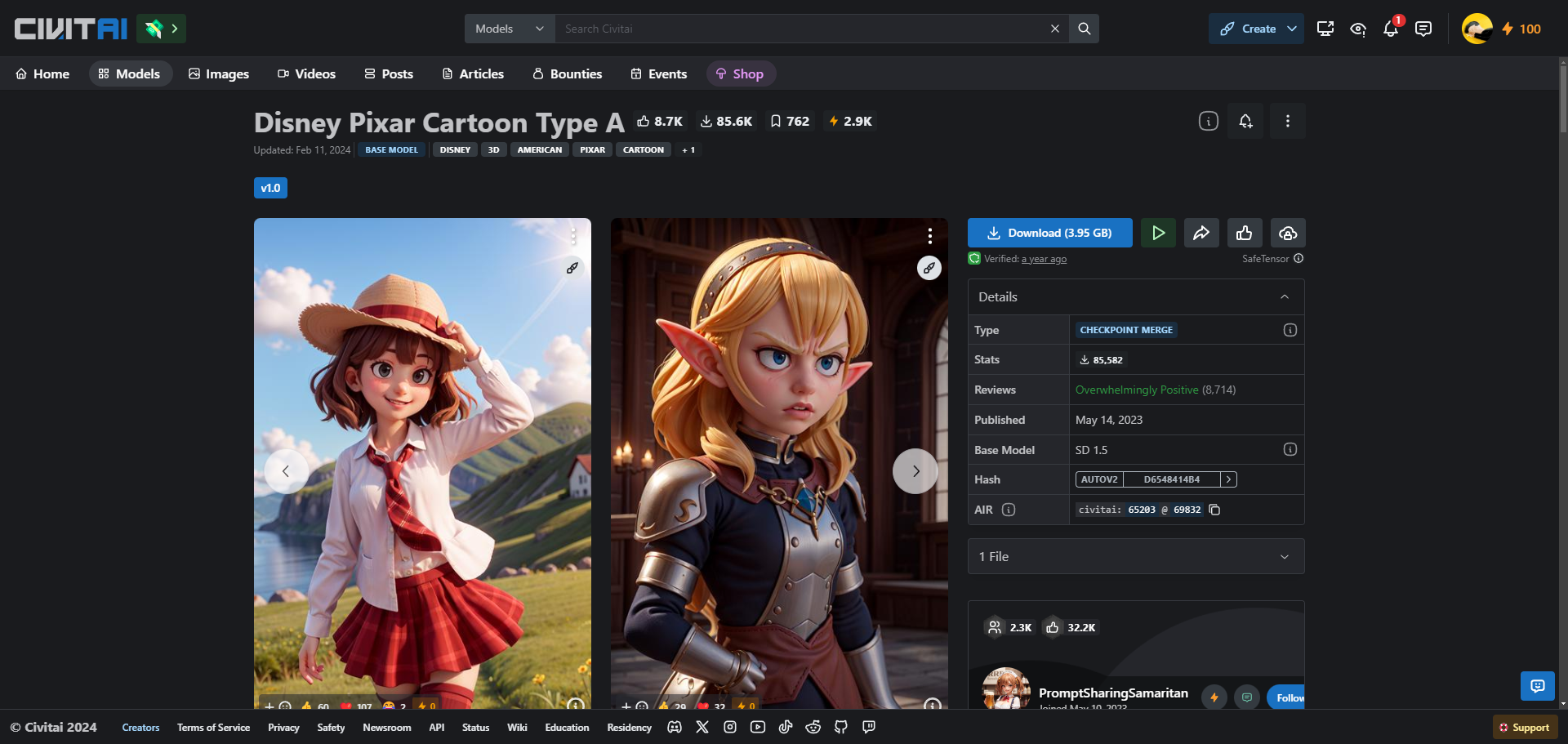Open the Civitai logo home link

tap(70, 29)
